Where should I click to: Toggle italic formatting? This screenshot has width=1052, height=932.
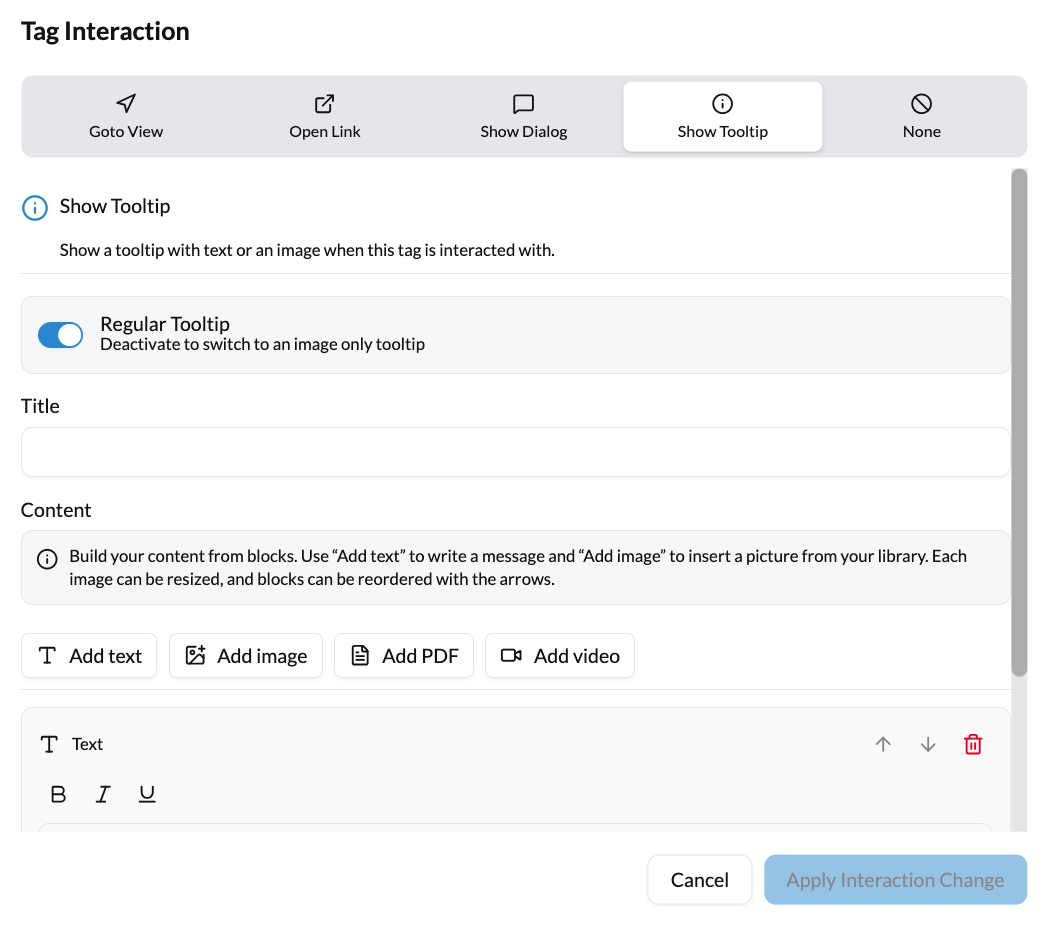coord(103,794)
